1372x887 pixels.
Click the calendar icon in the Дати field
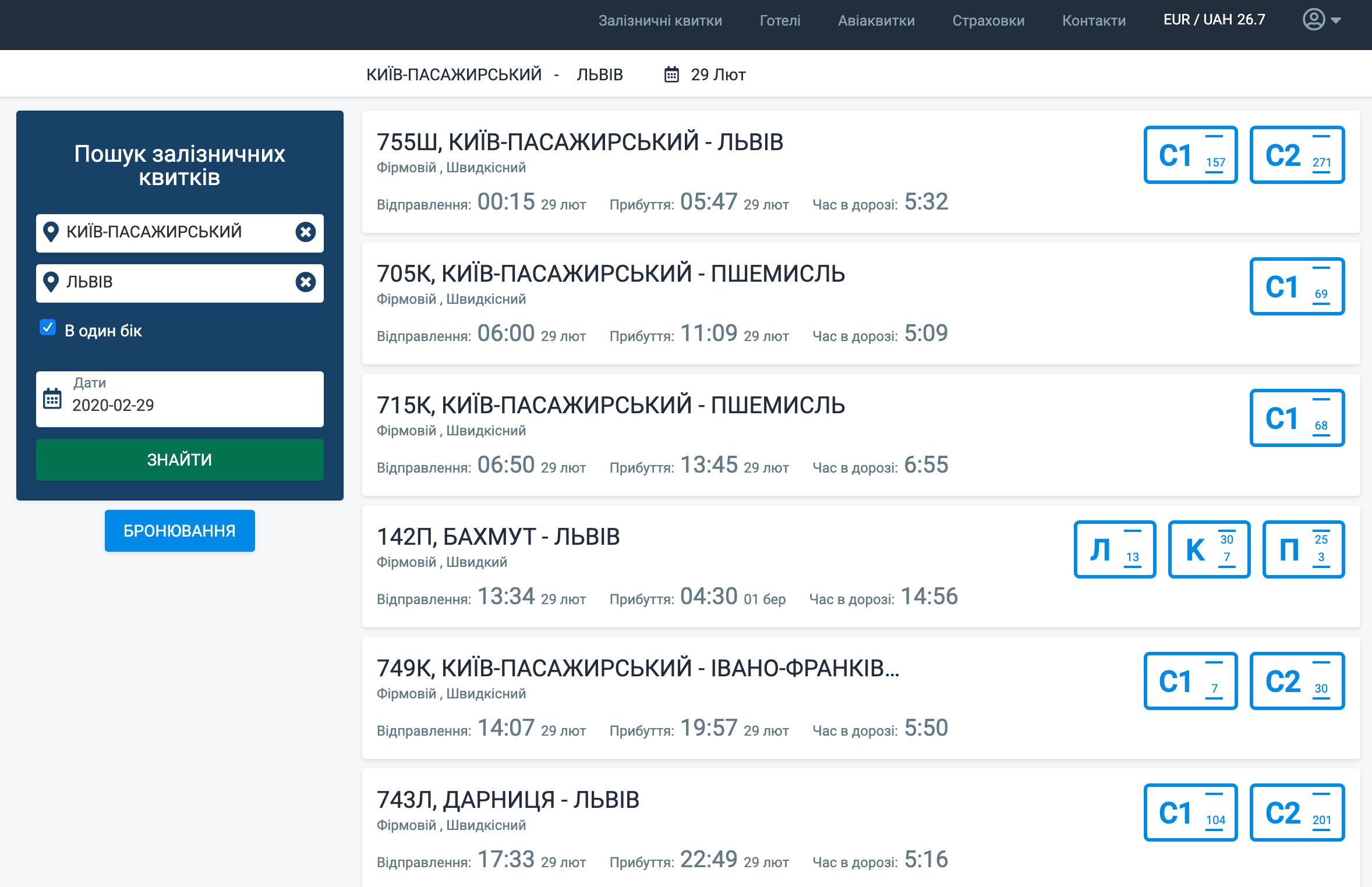tap(52, 399)
